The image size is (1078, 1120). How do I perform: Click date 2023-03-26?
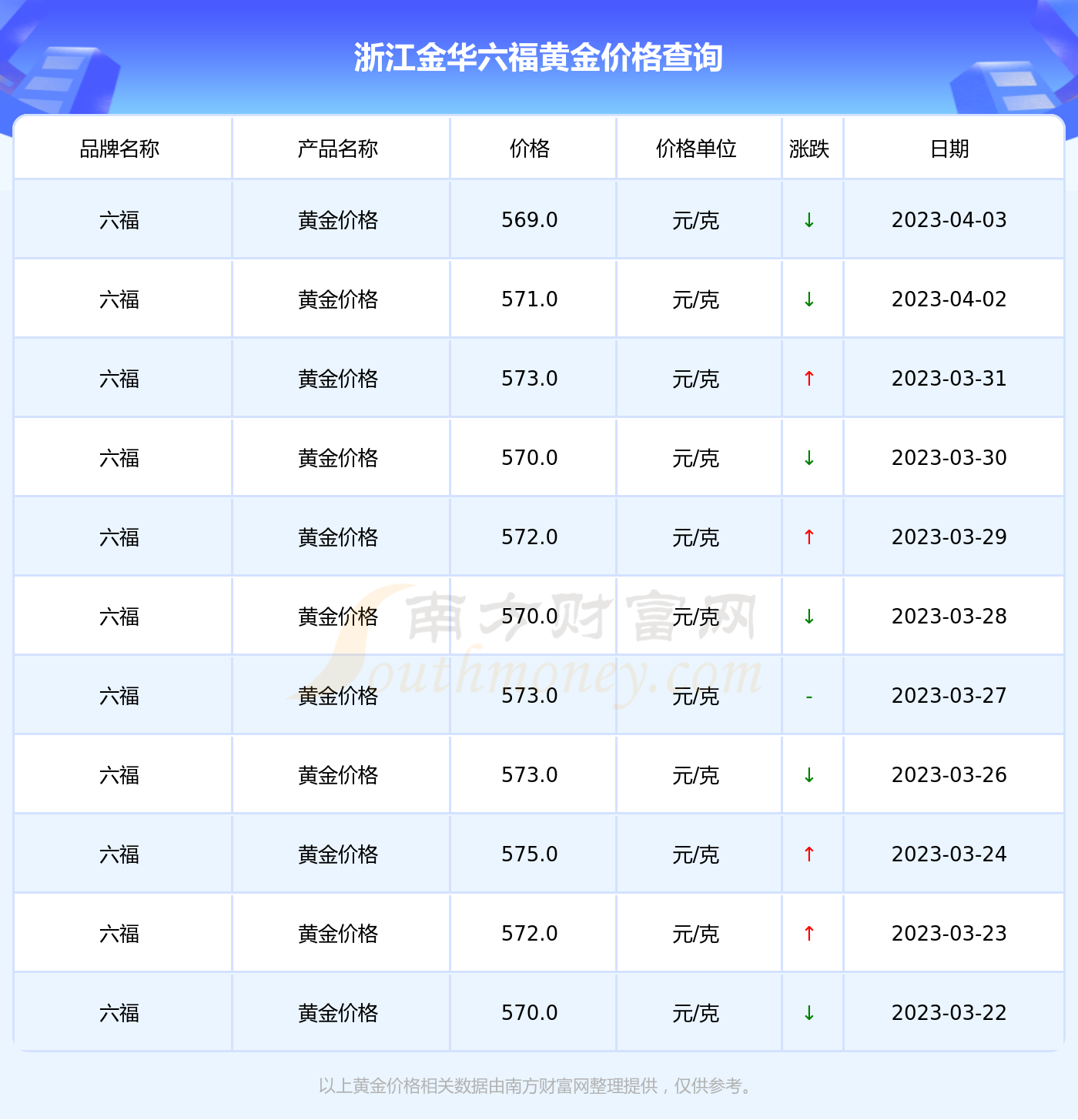click(x=949, y=775)
